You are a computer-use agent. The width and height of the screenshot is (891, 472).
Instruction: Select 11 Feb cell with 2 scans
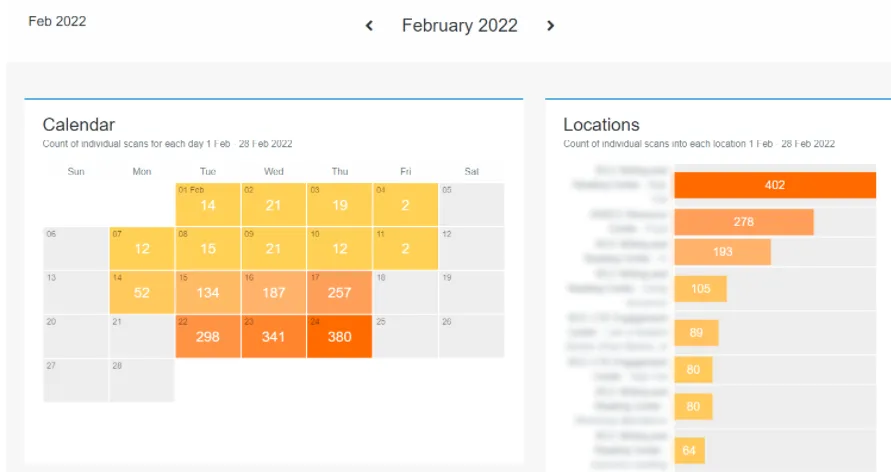[406, 248]
